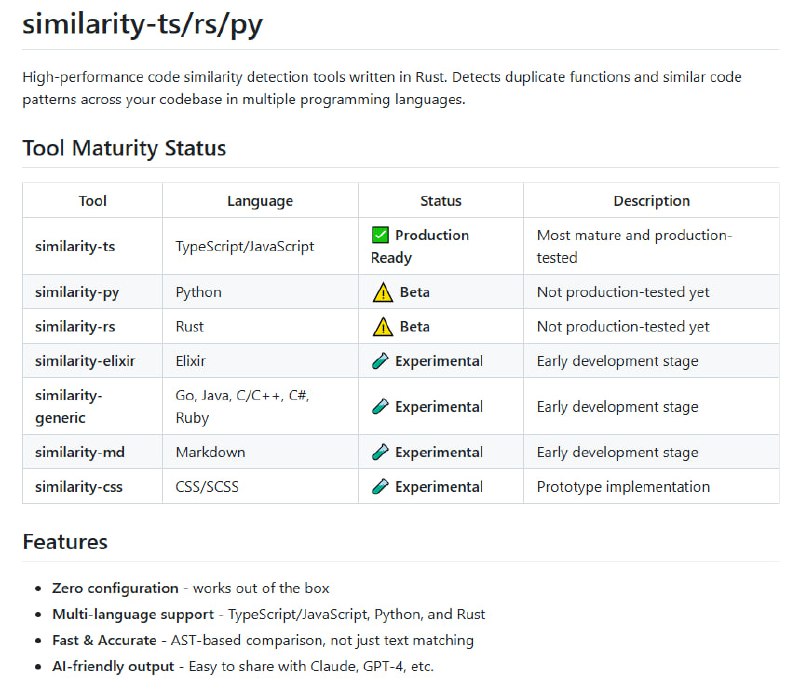Click the Features section heading

point(64,542)
